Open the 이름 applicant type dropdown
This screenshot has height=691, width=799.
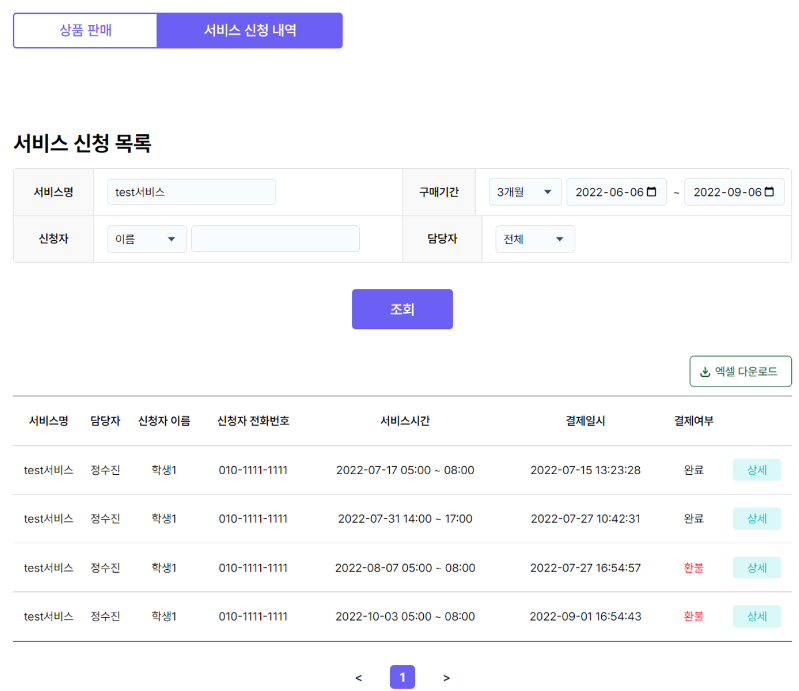point(146,239)
